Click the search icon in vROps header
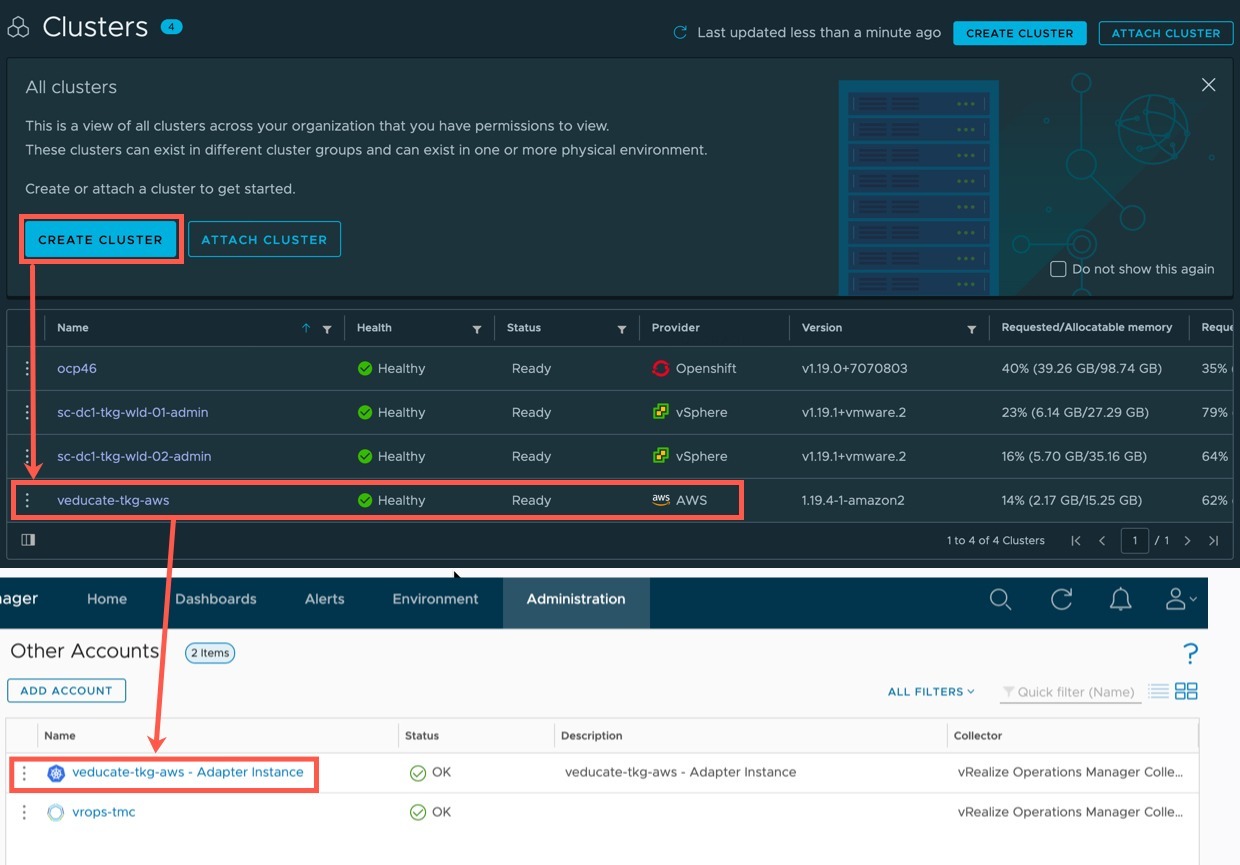The width and height of the screenshot is (1240, 865). click(x=1000, y=599)
